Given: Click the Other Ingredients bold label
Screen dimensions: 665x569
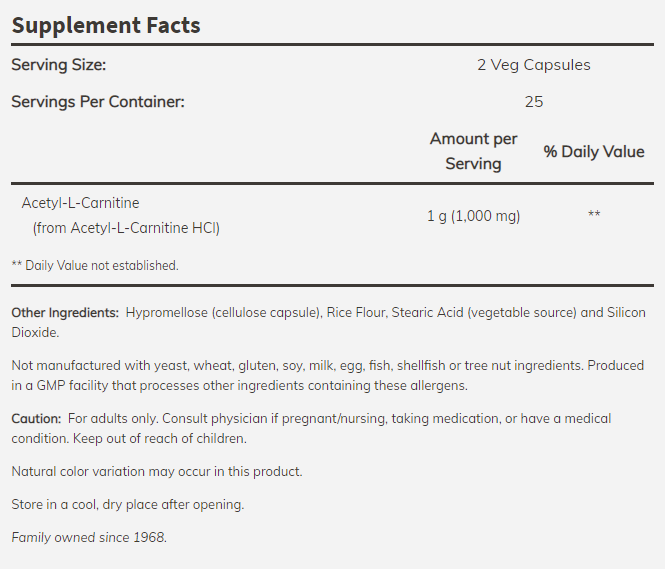Looking at the screenshot, I should pyautogui.click(x=65, y=313).
